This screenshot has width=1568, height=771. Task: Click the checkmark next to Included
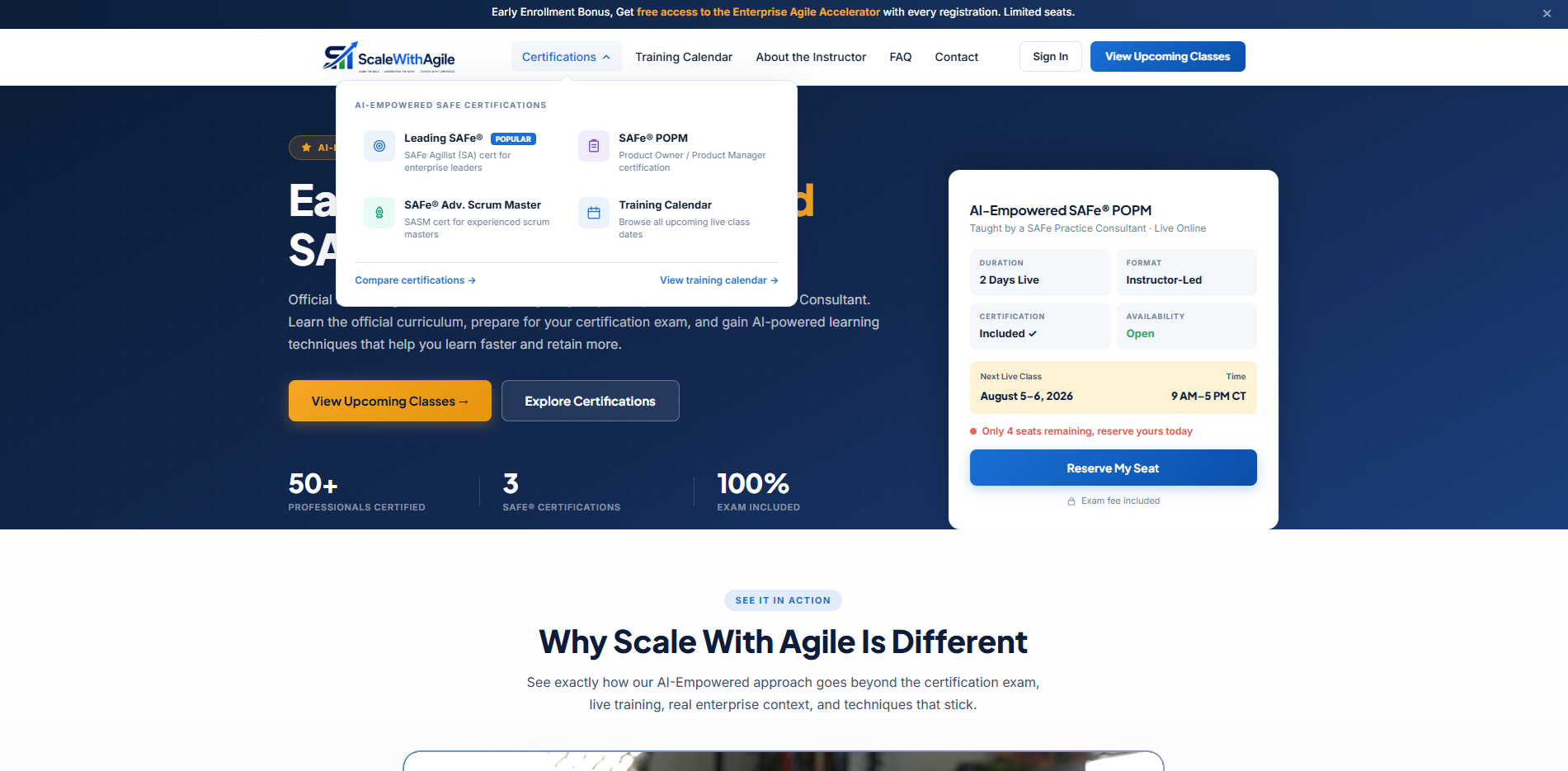[1033, 334]
